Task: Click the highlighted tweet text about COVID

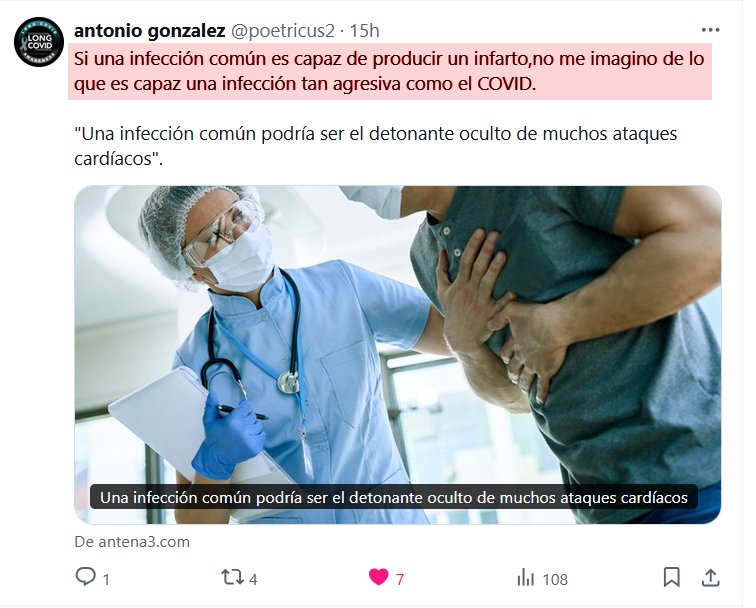Action: [390, 71]
